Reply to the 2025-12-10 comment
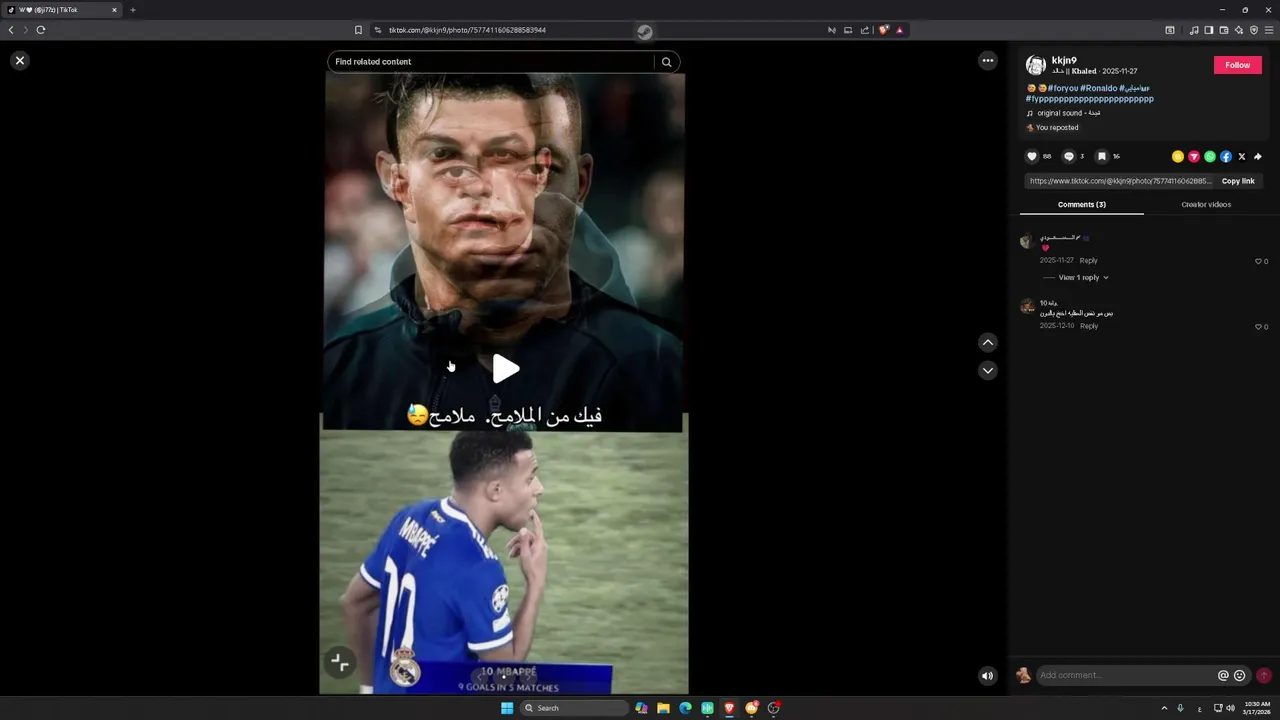The image size is (1280, 720). pos(1089,326)
